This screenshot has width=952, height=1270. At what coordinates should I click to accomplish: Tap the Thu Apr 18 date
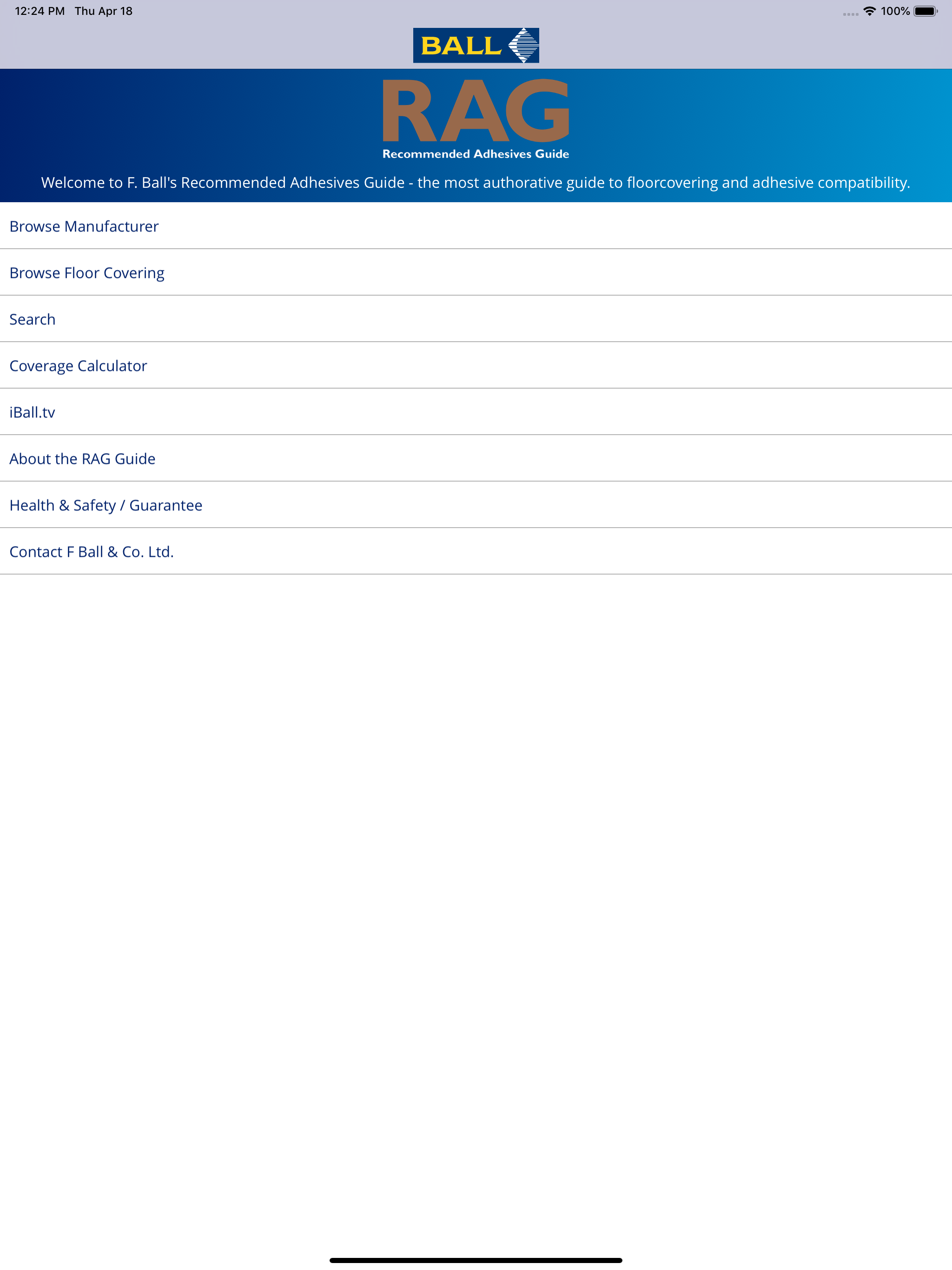(103, 11)
